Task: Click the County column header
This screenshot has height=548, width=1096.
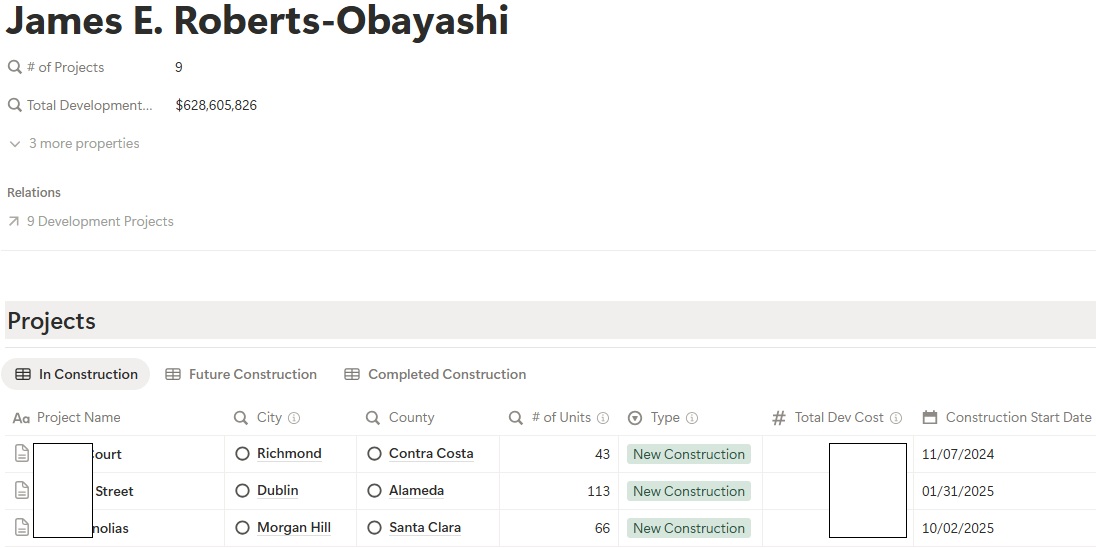Action: [x=412, y=417]
